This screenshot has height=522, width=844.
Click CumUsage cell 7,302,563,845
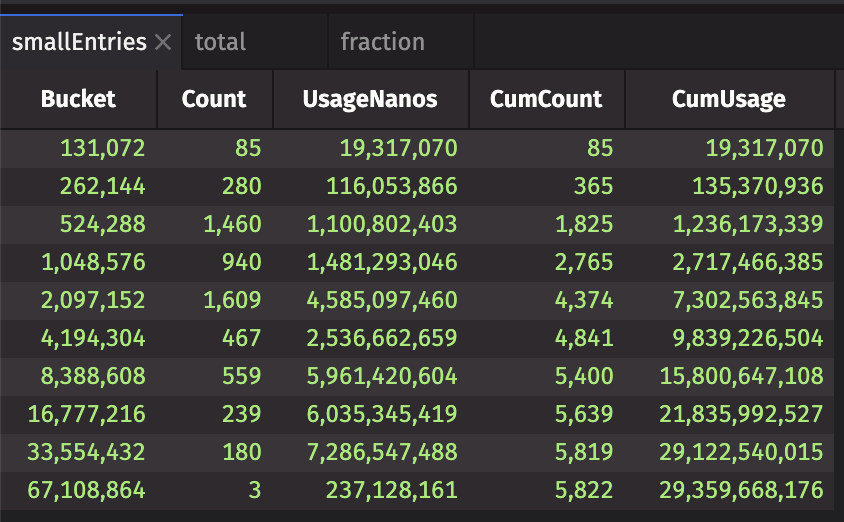pyautogui.click(x=741, y=301)
